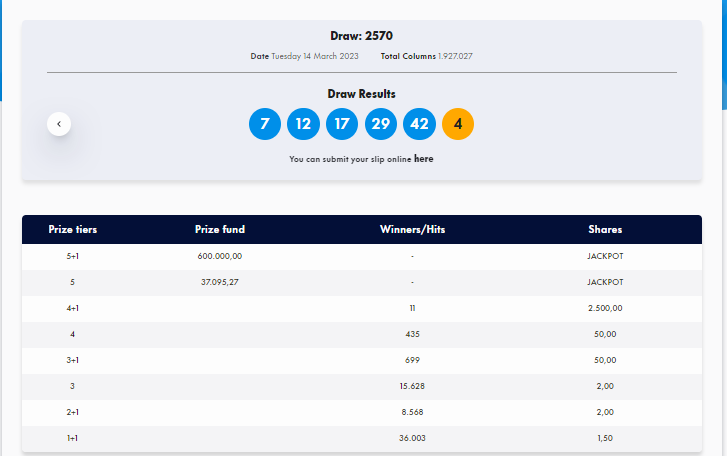Image resolution: width=727 pixels, height=456 pixels.
Task: Click the blue ball numbered 12
Action: pyautogui.click(x=303, y=124)
